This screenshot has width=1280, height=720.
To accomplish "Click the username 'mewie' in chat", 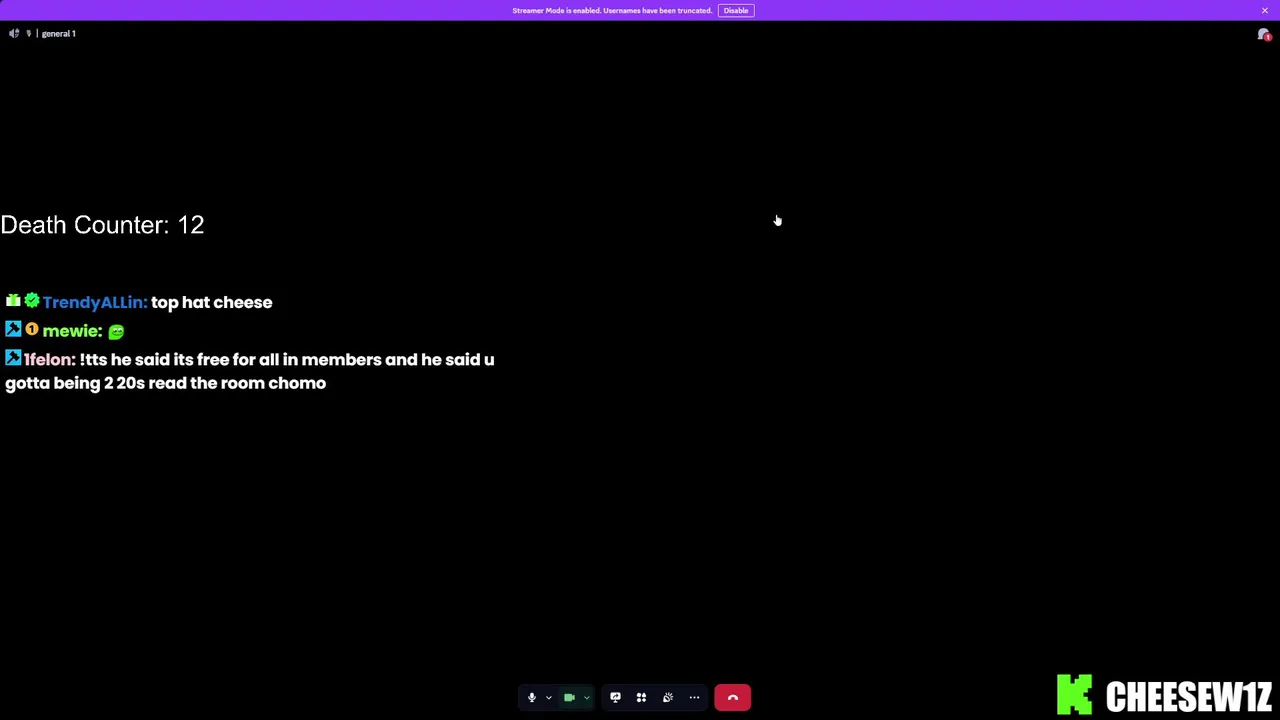I will pyautogui.click(x=72, y=331).
